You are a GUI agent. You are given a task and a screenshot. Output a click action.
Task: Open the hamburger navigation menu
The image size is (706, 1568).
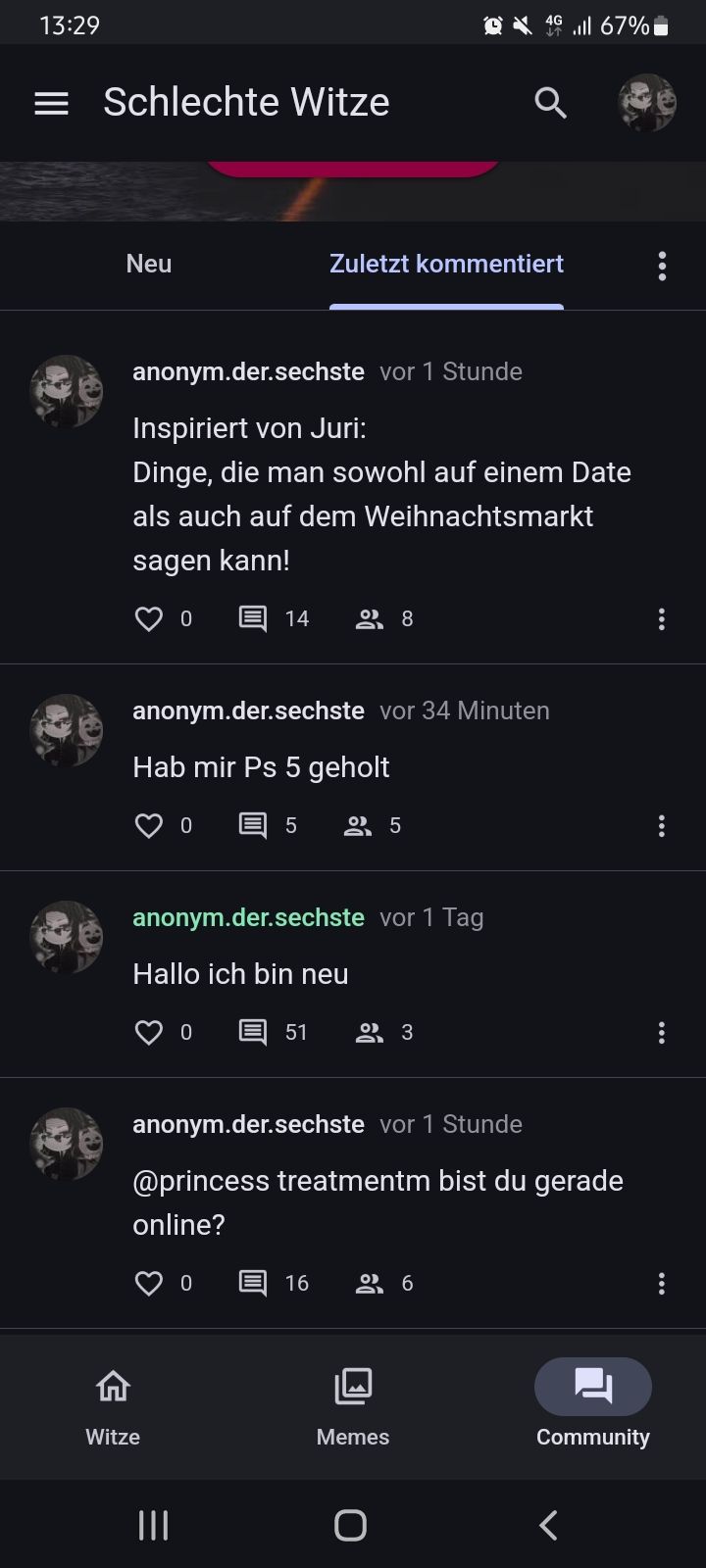(51, 103)
